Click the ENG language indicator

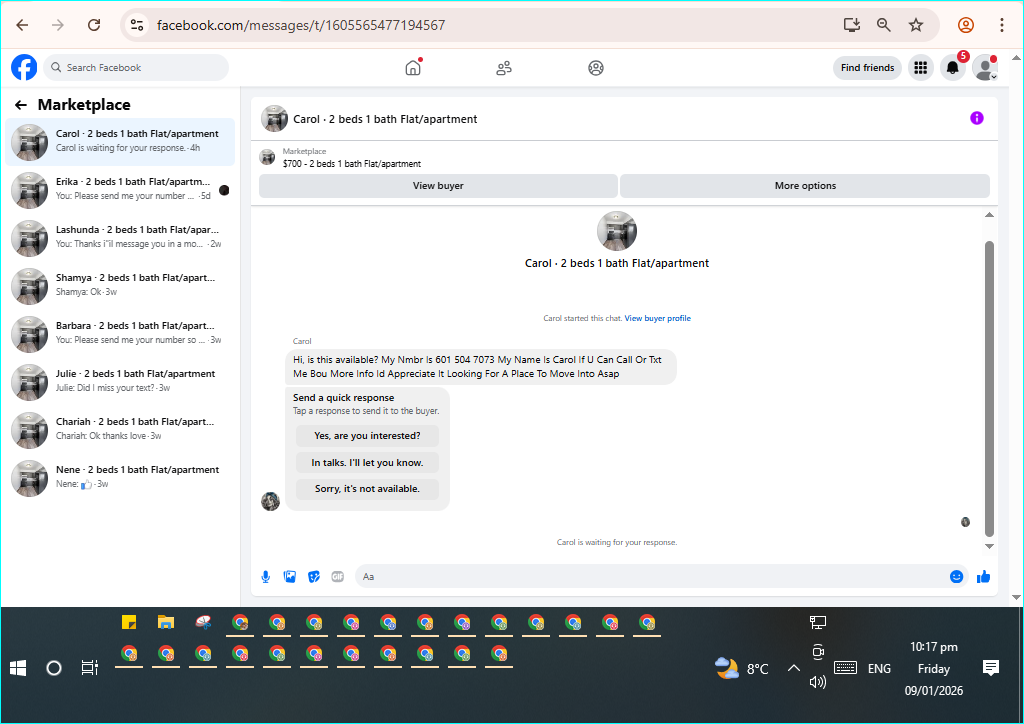tap(879, 669)
